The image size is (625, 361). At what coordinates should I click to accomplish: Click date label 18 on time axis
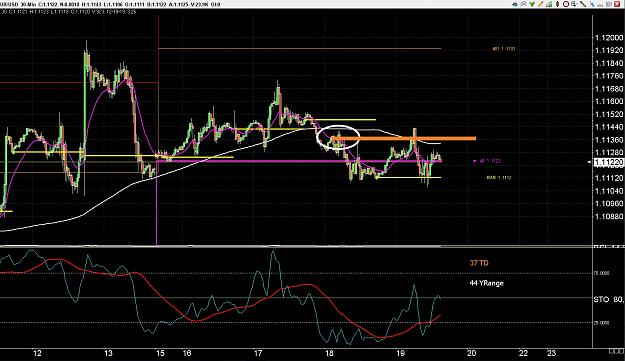pyautogui.click(x=329, y=353)
